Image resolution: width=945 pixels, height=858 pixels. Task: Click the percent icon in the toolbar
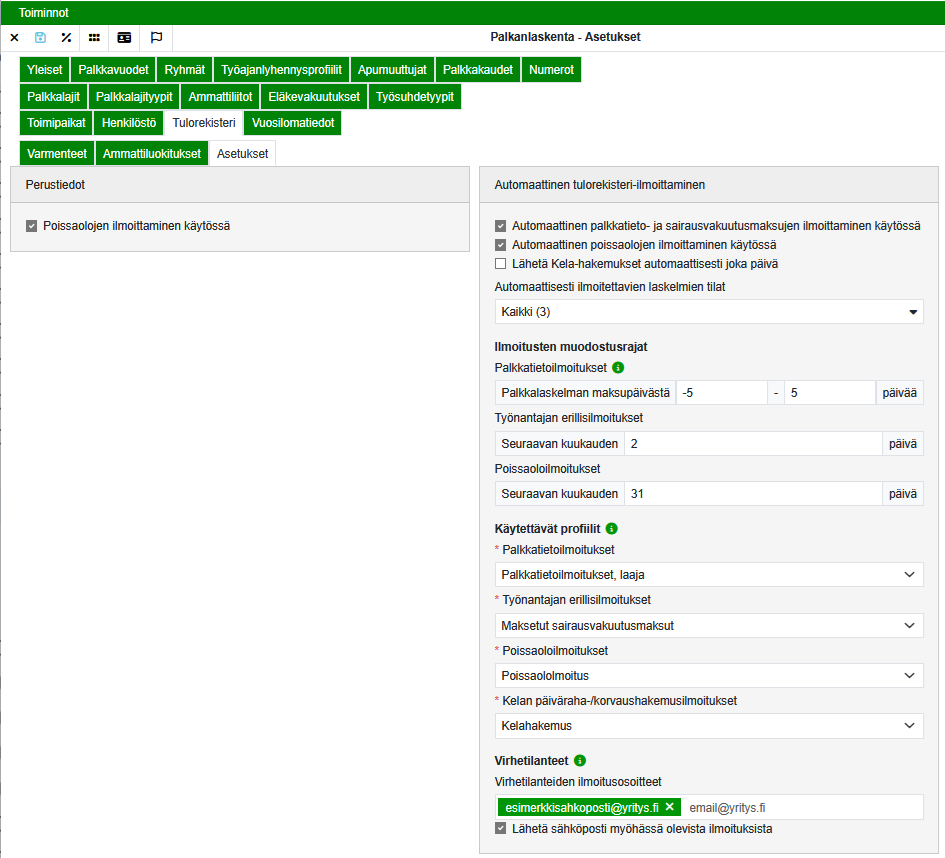click(66, 38)
